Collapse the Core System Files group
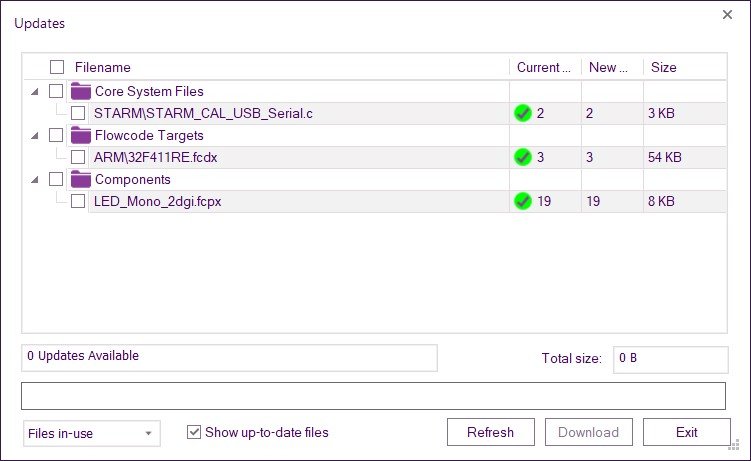751x461 pixels. 34,91
